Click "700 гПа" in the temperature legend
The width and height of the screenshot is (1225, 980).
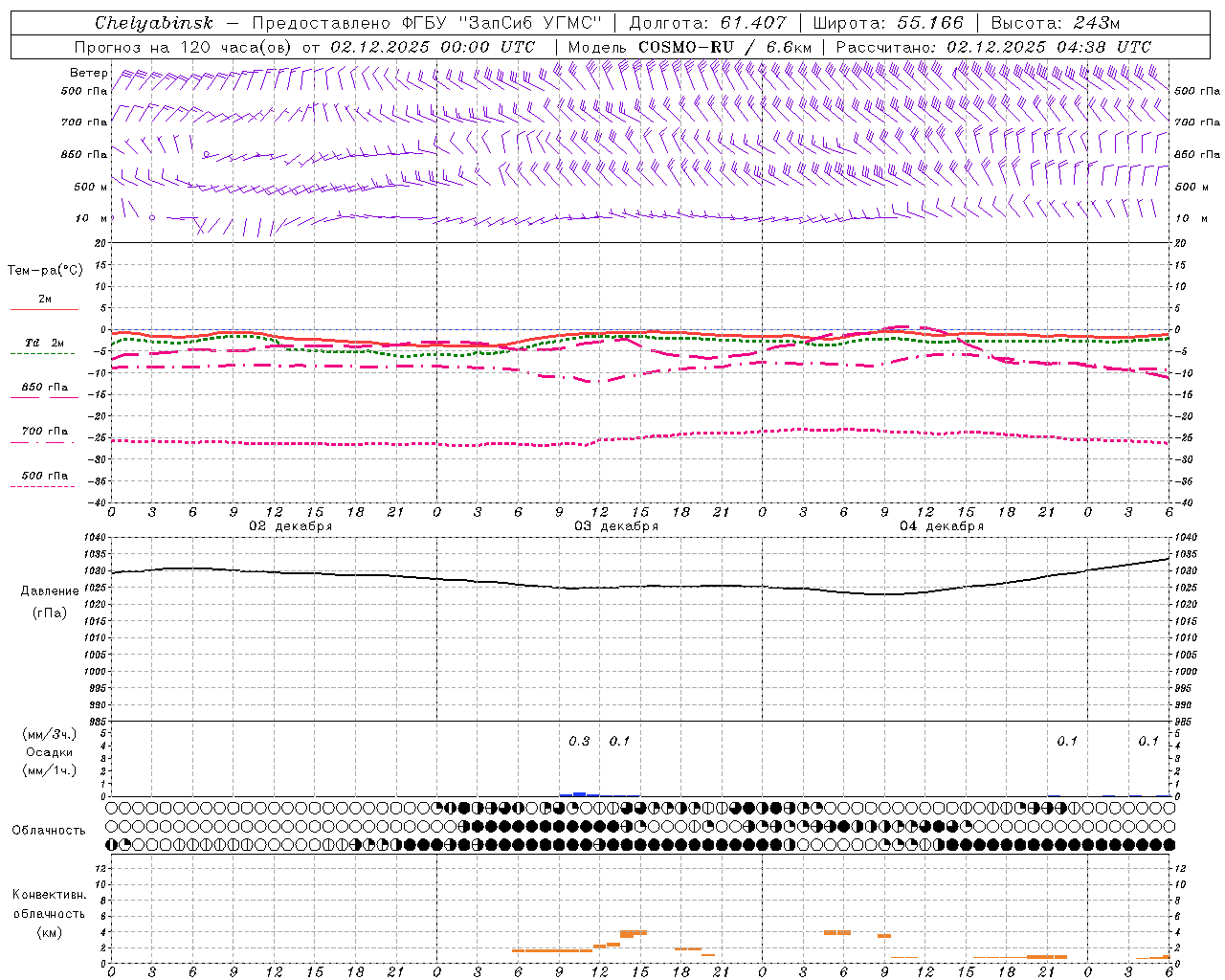(x=45, y=432)
